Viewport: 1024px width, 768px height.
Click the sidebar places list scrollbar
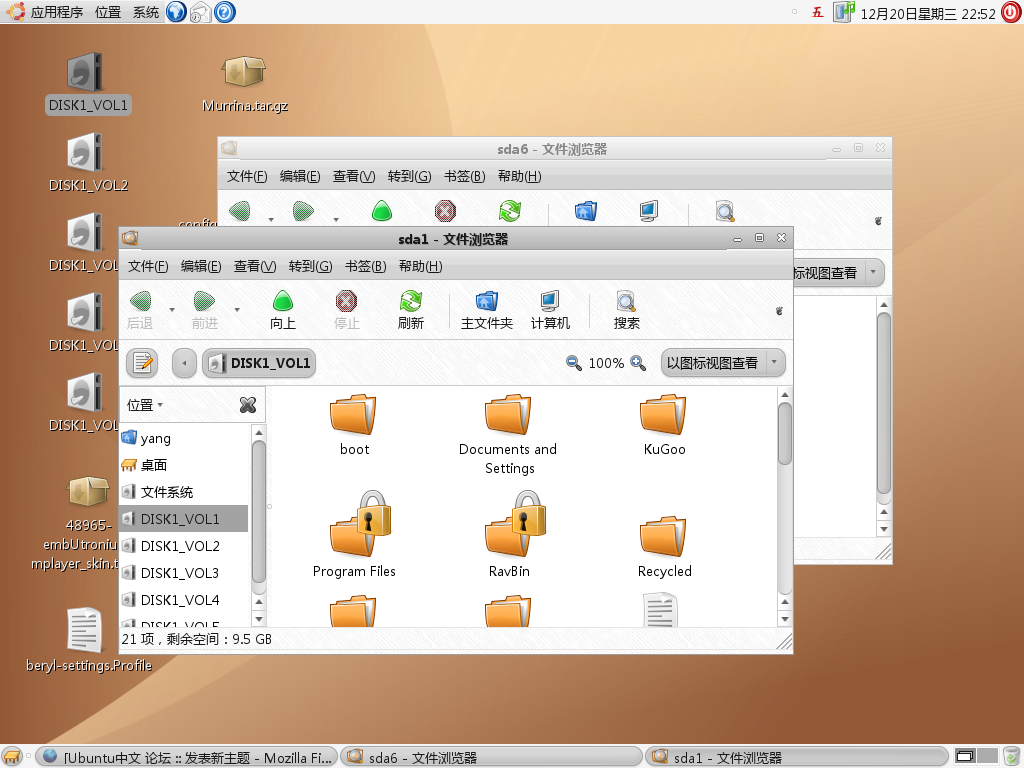click(x=259, y=511)
